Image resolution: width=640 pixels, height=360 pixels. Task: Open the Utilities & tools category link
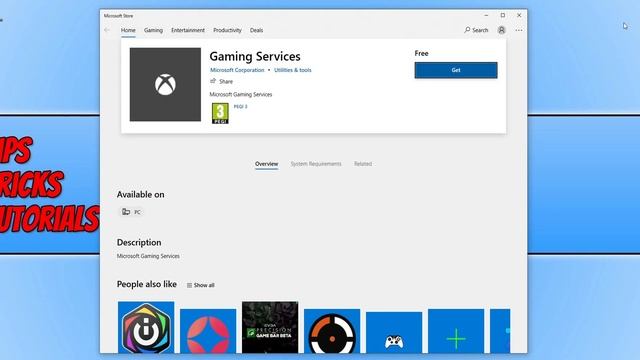[x=293, y=70]
